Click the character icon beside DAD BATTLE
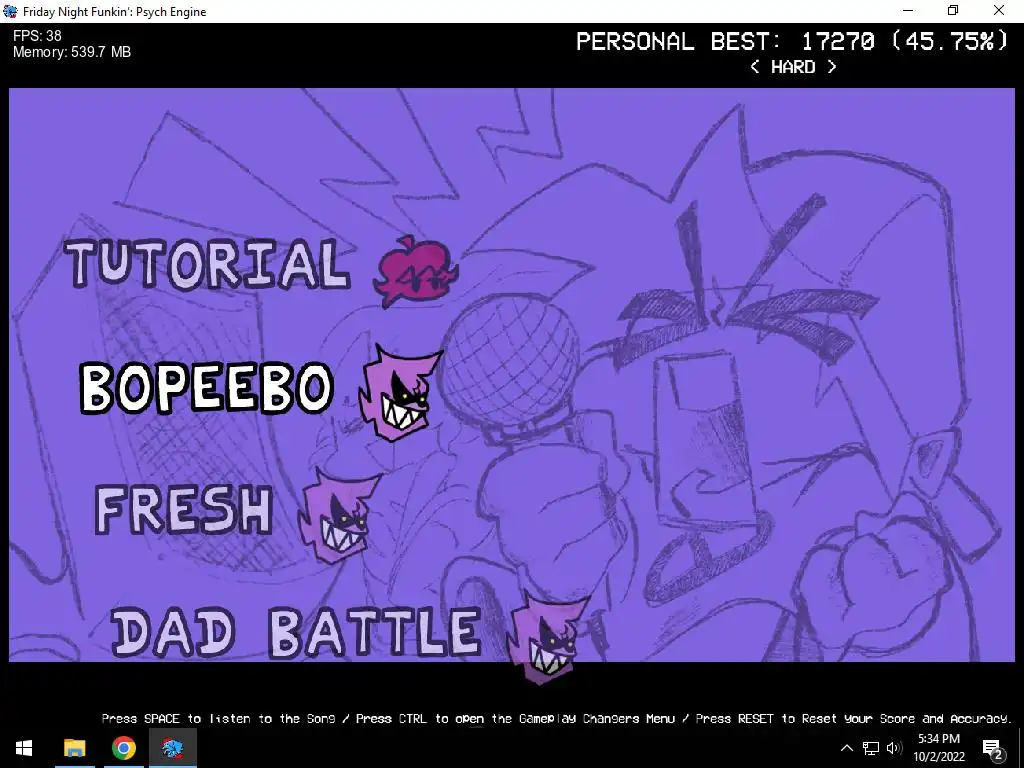The width and height of the screenshot is (1024, 768). [x=549, y=638]
